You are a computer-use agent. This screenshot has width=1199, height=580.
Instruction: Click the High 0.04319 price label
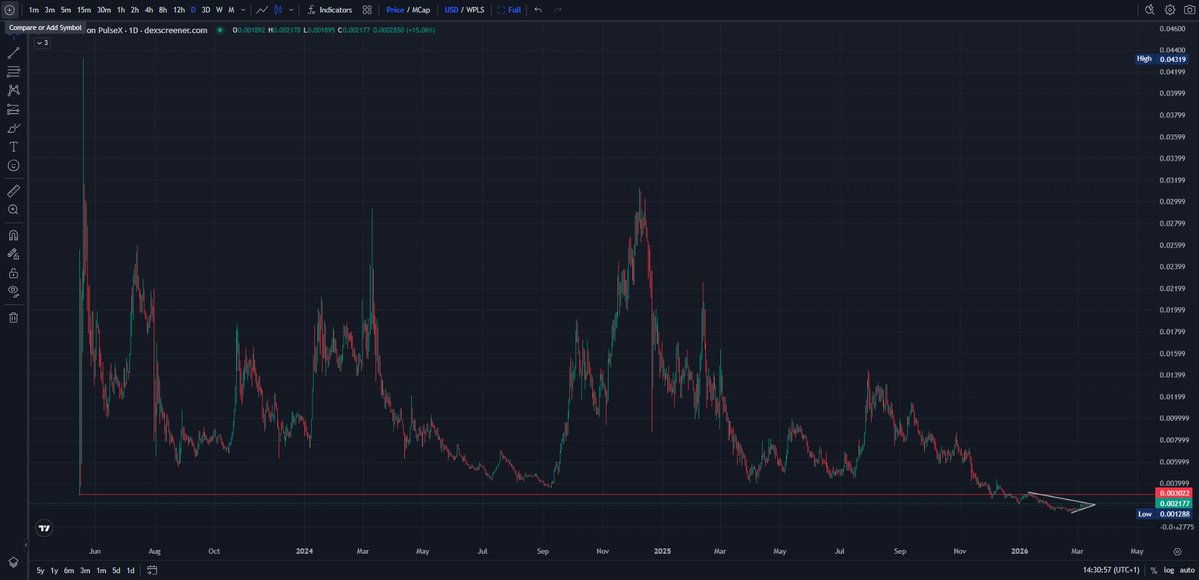(x=1162, y=59)
